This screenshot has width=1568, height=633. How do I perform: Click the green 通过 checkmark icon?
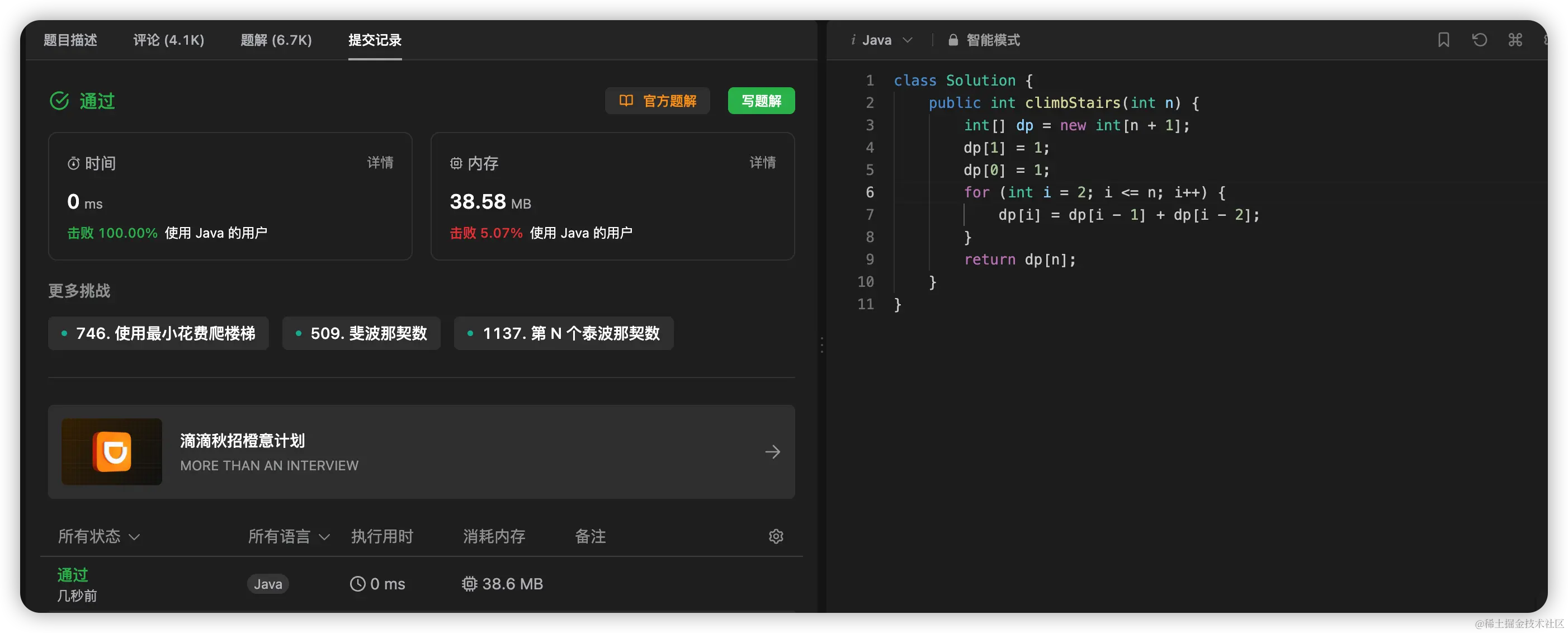pos(59,101)
